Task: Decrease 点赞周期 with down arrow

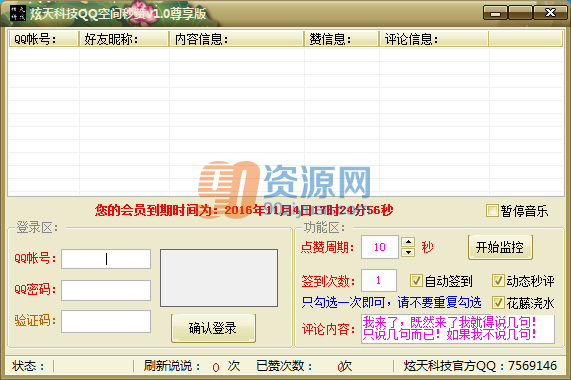Action: [408, 252]
